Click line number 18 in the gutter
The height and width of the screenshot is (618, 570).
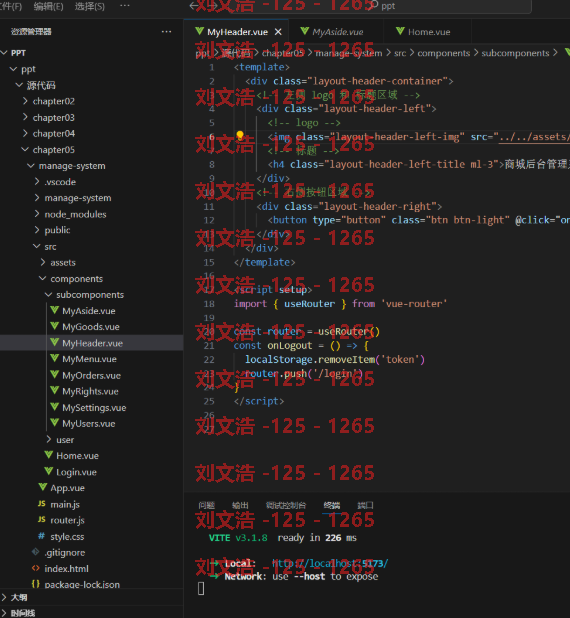(209, 304)
